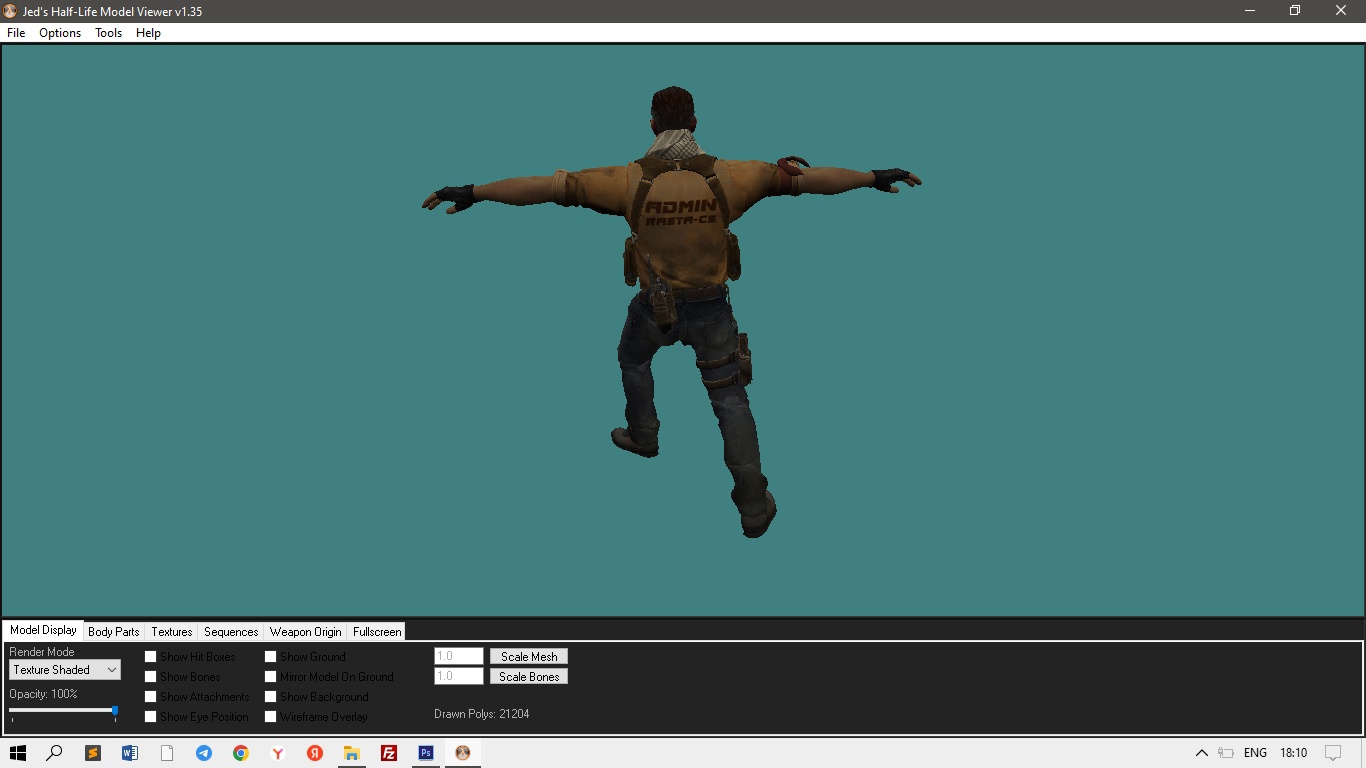Close the Half-Life Model Viewer window

tap(1341, 10)
